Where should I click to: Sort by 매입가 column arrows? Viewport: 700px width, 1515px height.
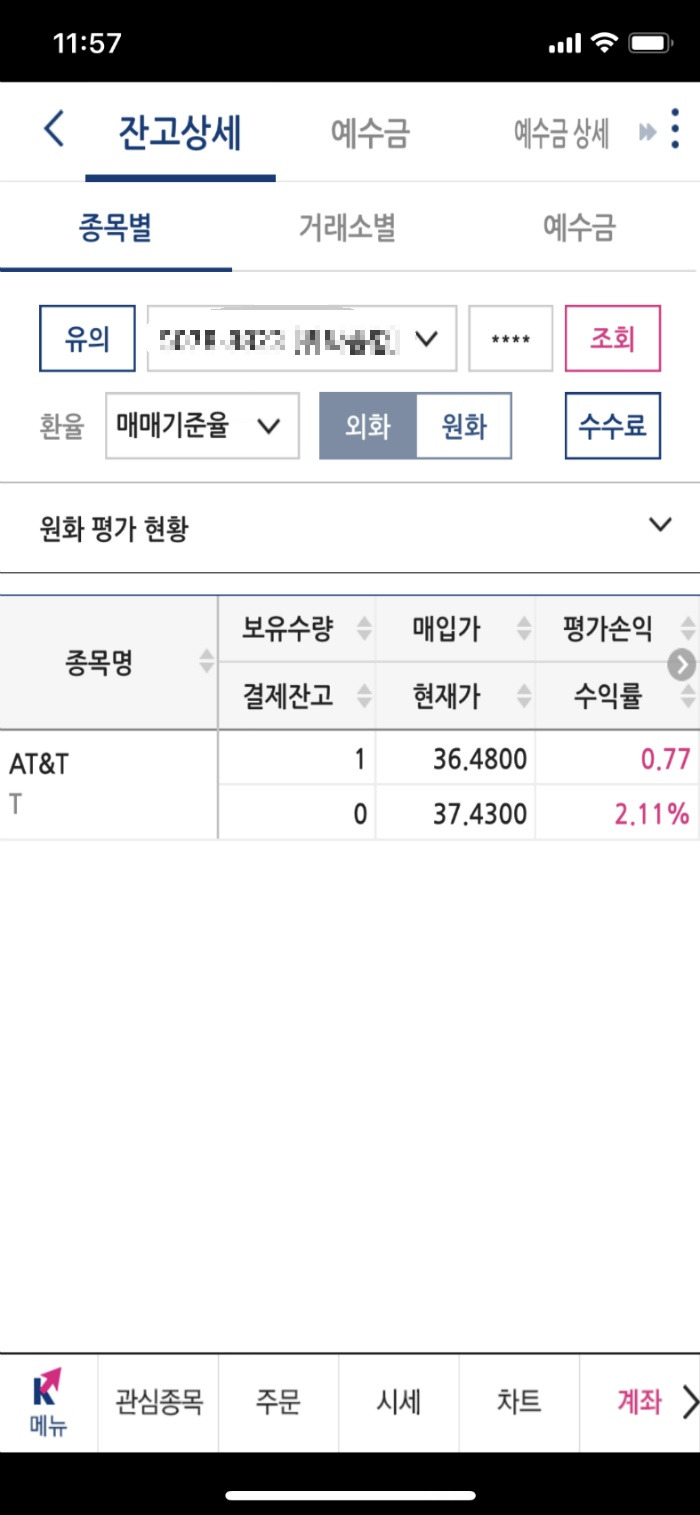524,629
